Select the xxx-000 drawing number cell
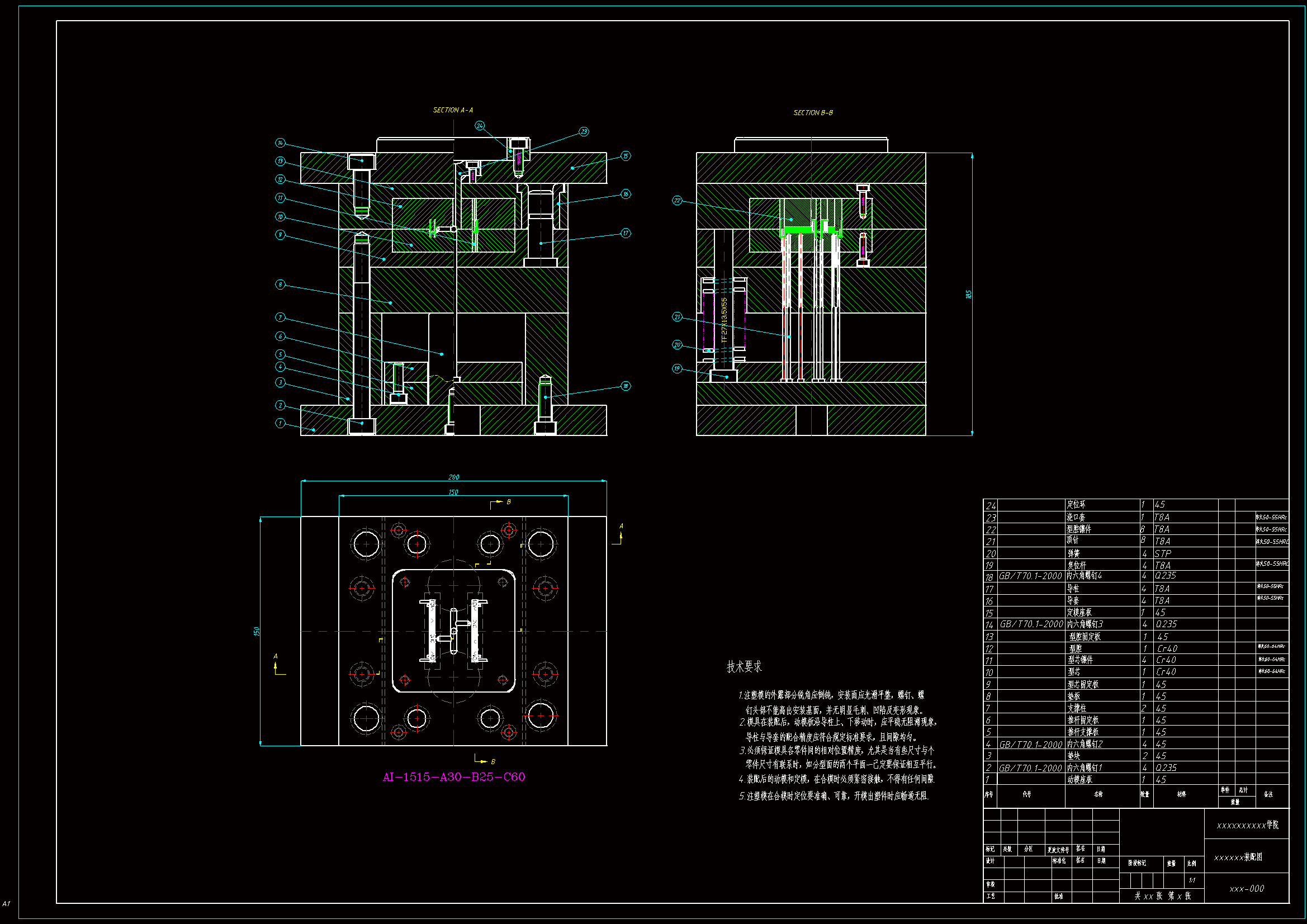This screenshot has width=1307, height=924. pyautogui.click(x=1247, y=889)
